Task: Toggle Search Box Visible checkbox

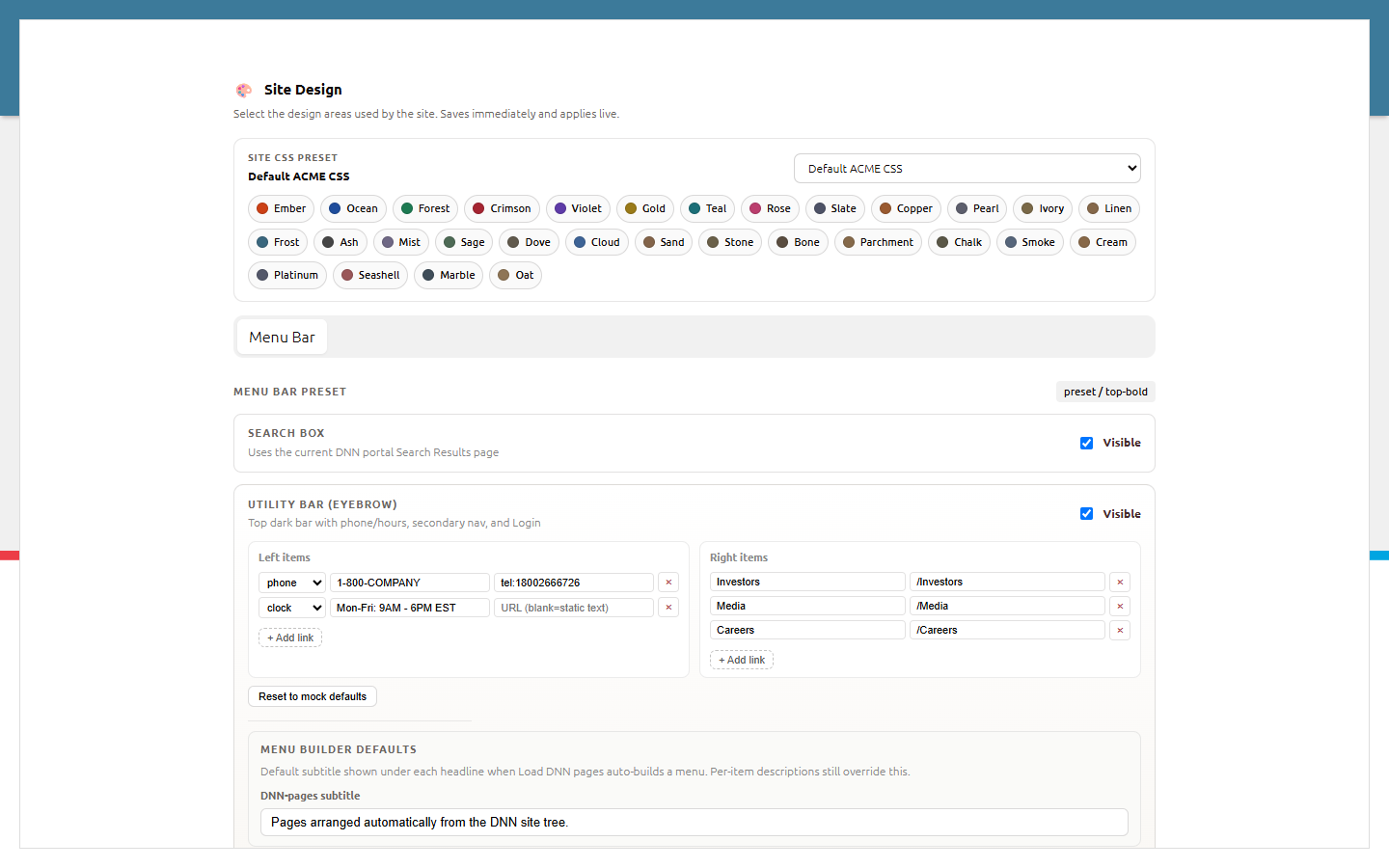Action: click(1086, 443)
